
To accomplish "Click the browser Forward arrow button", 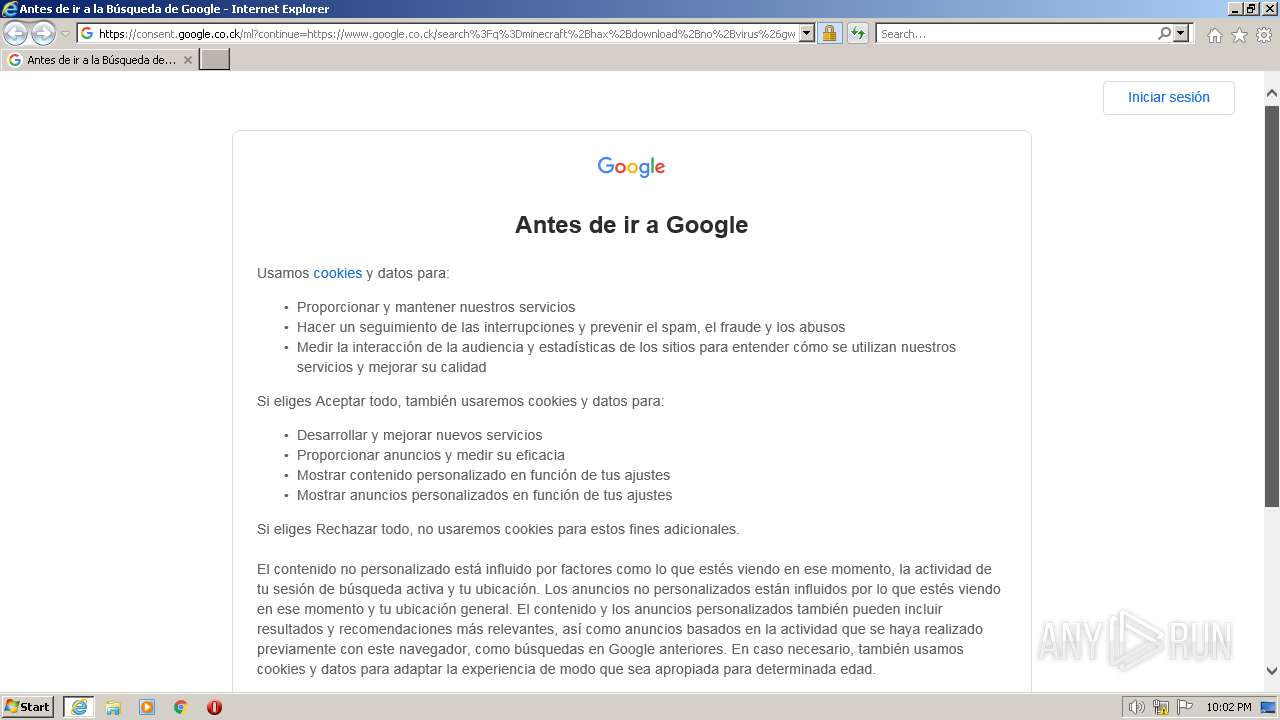I will tap(43, 34).
